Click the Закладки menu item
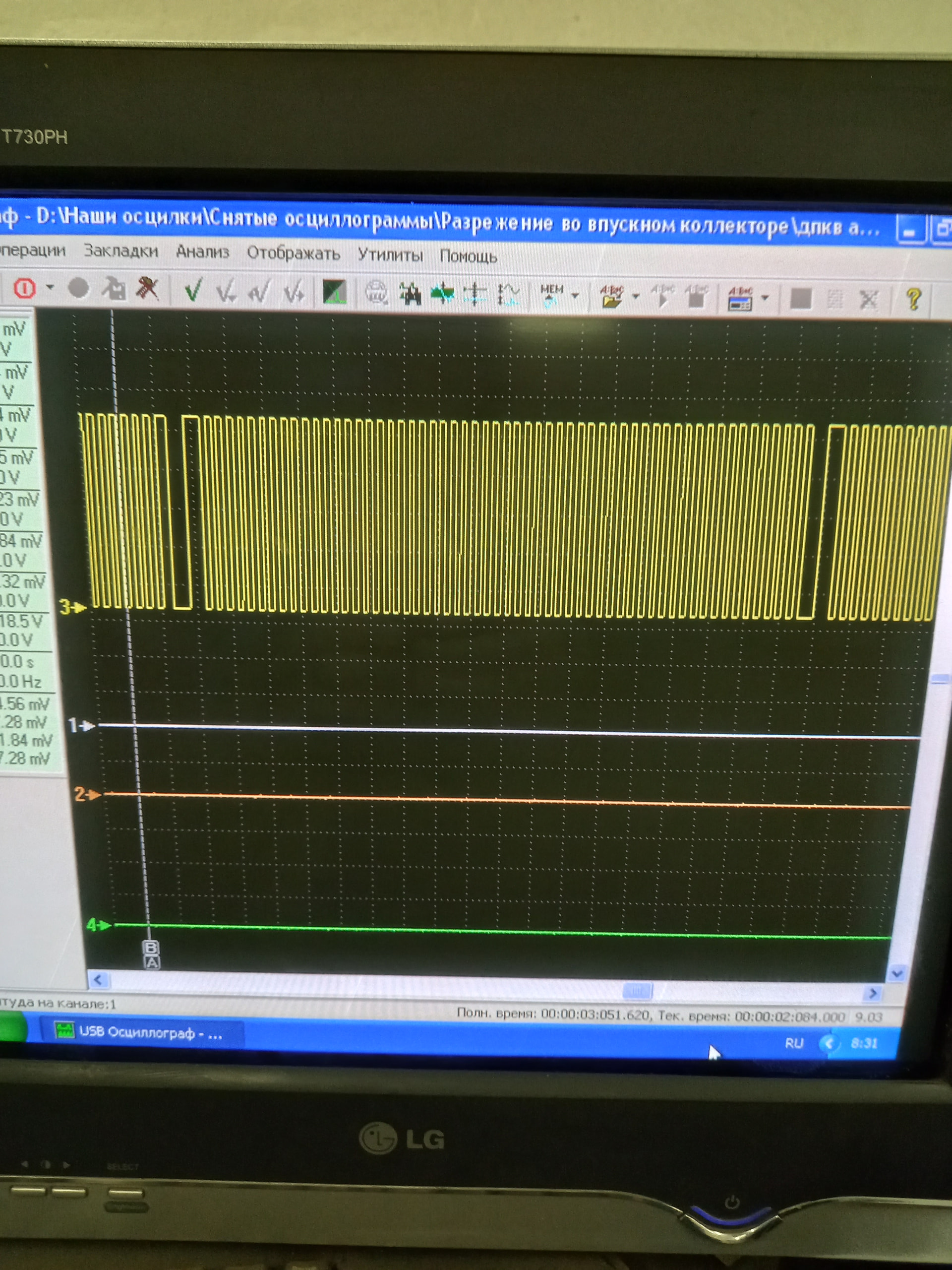The height and width of the screenshot is (1270, 952). click(120, 251)
